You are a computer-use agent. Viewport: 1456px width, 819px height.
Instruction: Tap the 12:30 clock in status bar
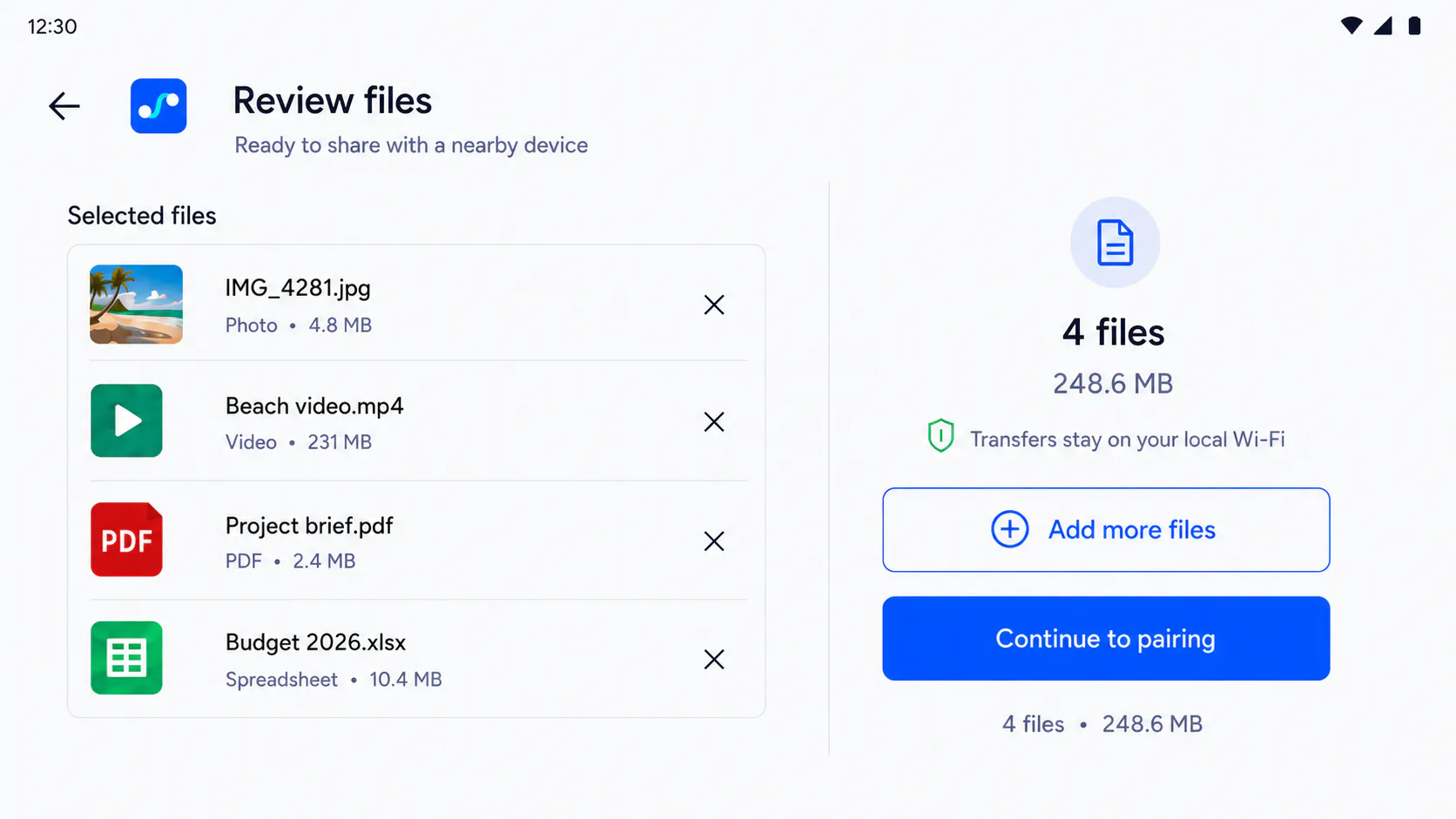pos(52,27)
